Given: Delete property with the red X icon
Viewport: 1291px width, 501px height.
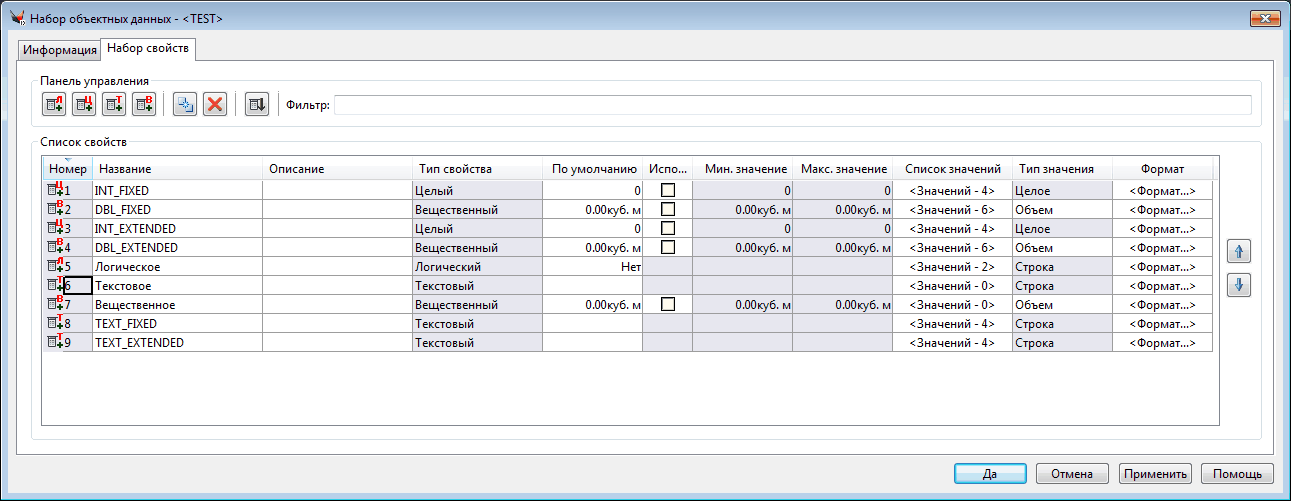Looking at the screenshot, I should click(x=214, y=104).
